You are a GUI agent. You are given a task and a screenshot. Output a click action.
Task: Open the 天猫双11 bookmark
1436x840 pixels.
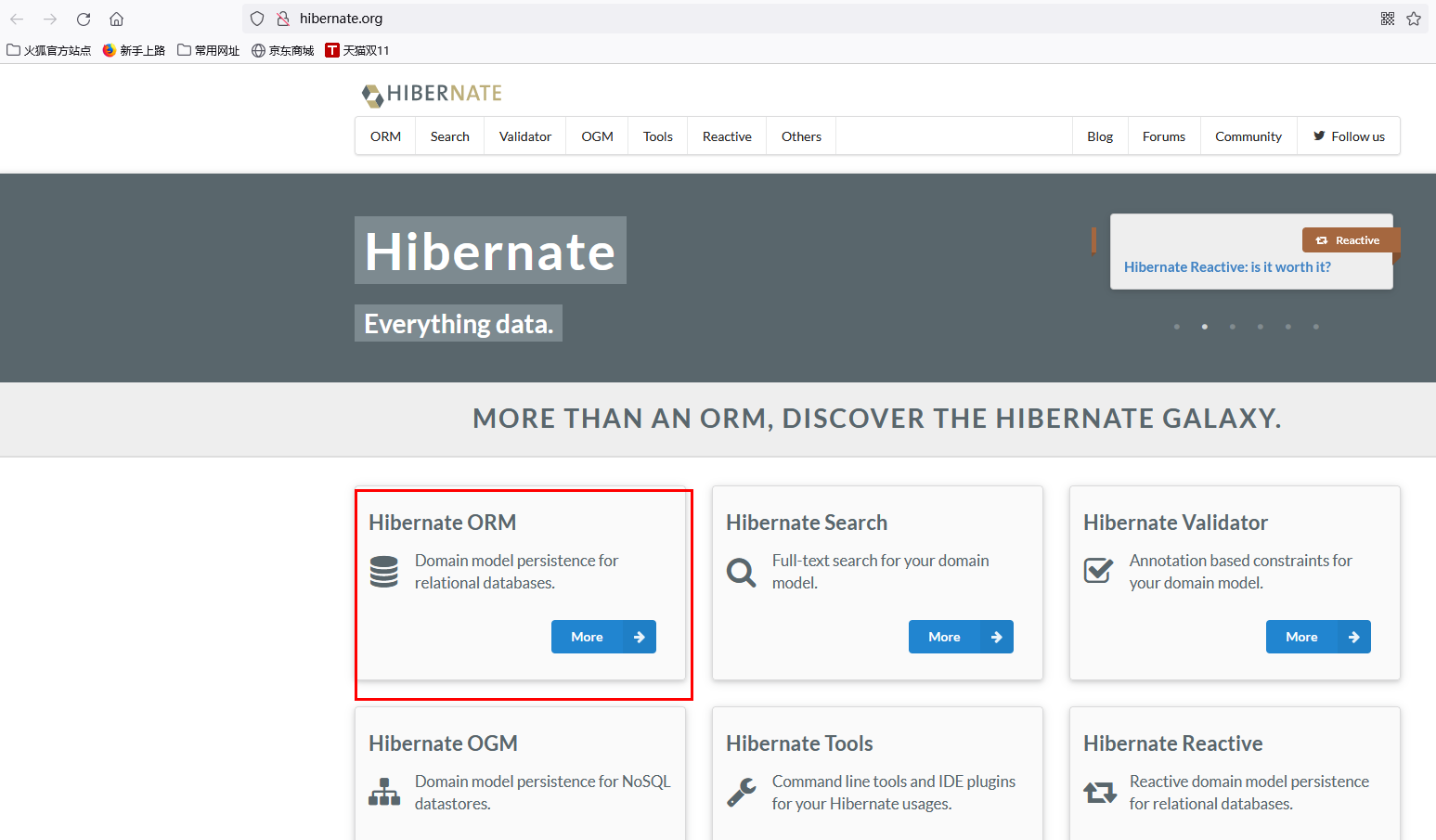click(x=357, y=51)
